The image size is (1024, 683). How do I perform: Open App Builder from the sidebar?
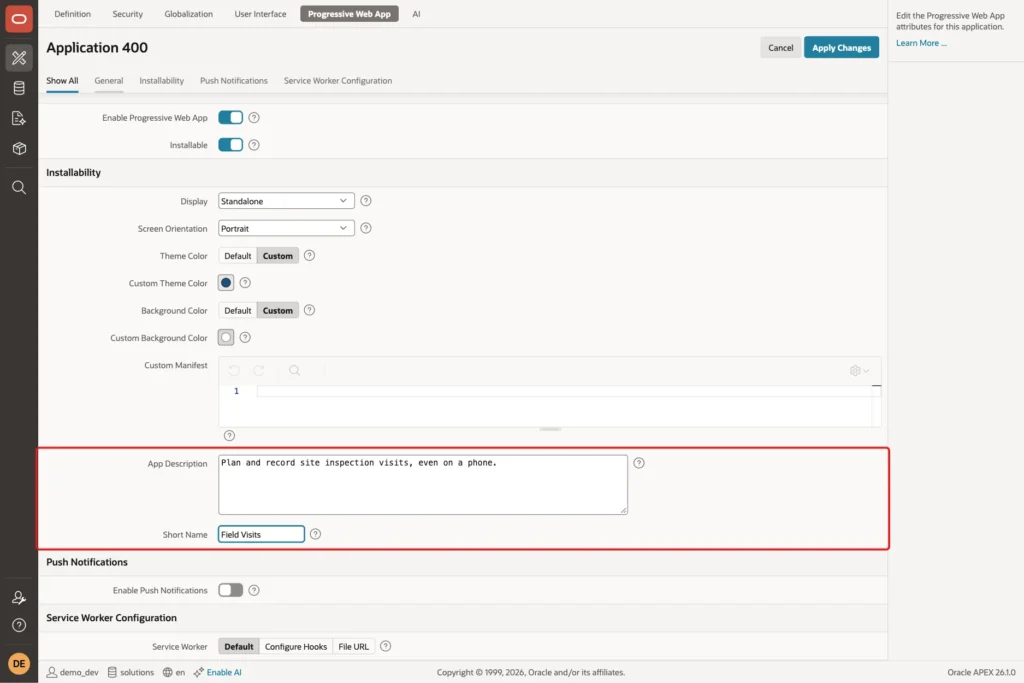click(19, 58)
